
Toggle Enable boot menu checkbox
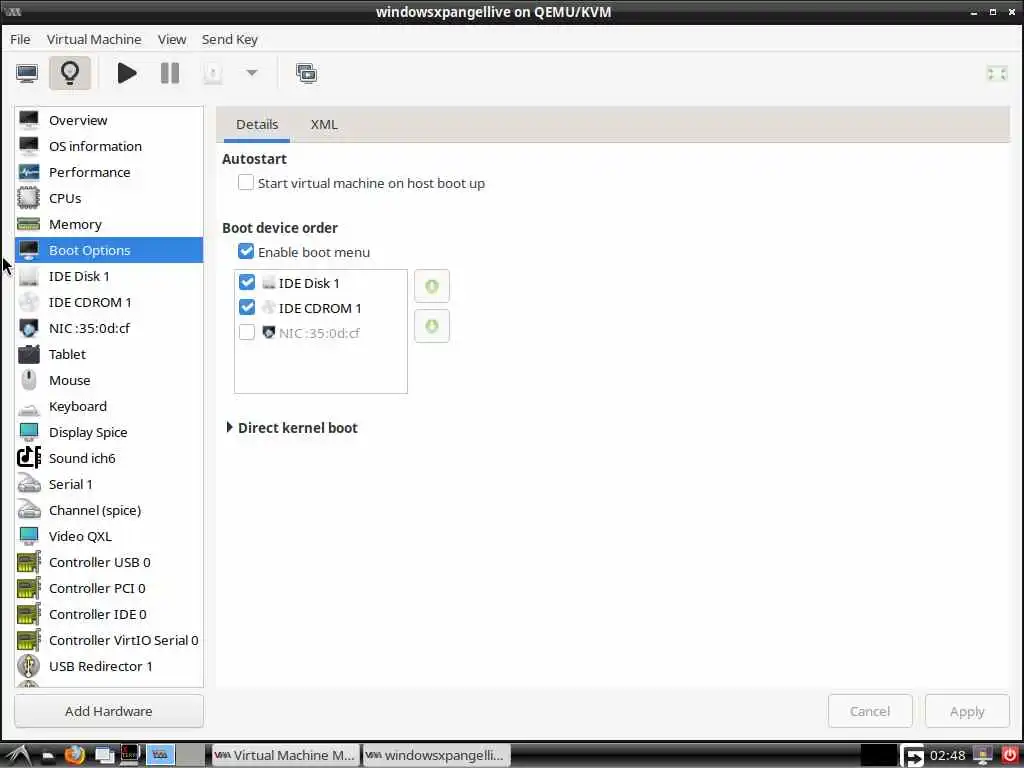246,251
